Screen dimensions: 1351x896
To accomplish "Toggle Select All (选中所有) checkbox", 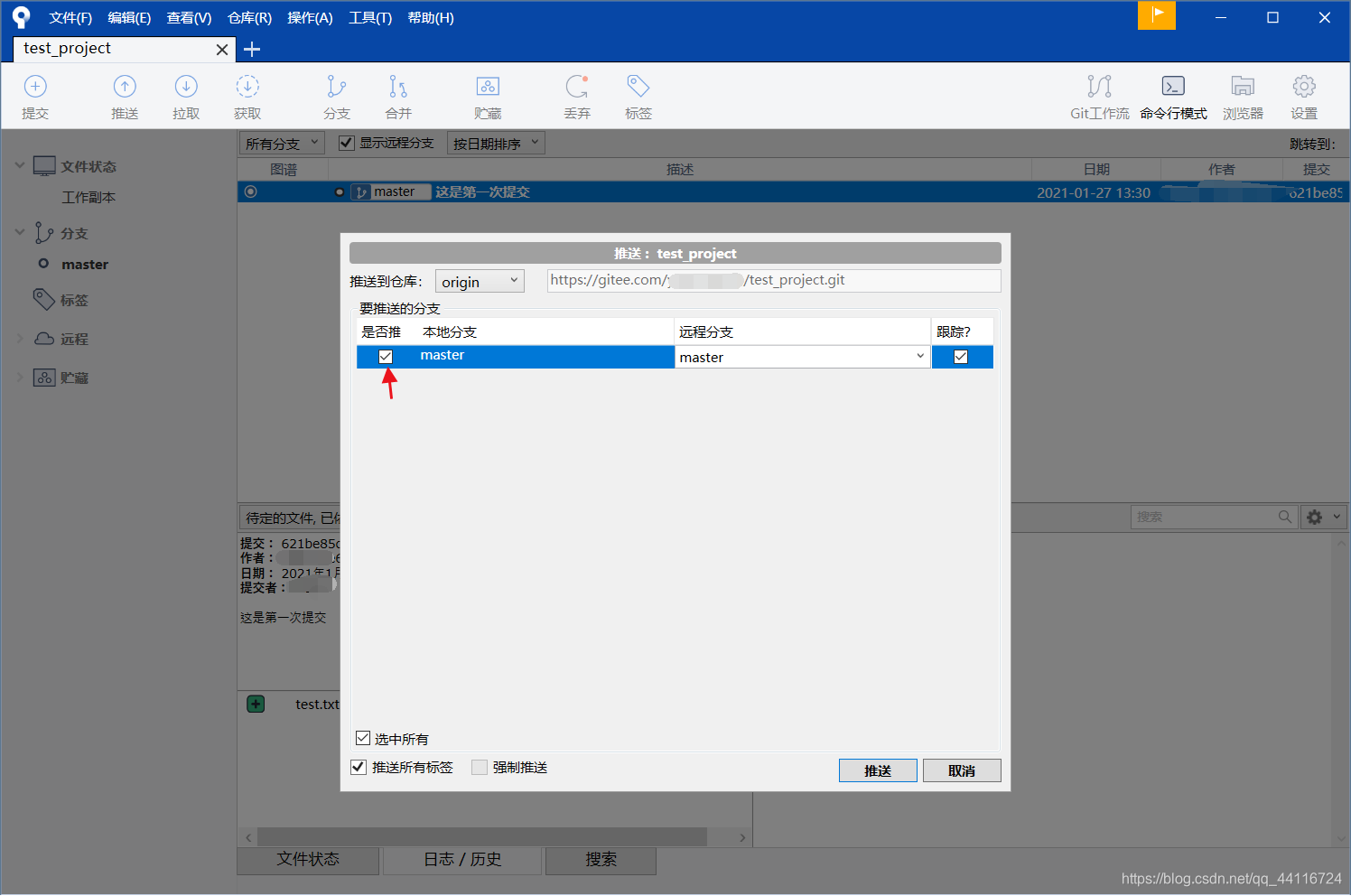I will click(x=363, y=738).
